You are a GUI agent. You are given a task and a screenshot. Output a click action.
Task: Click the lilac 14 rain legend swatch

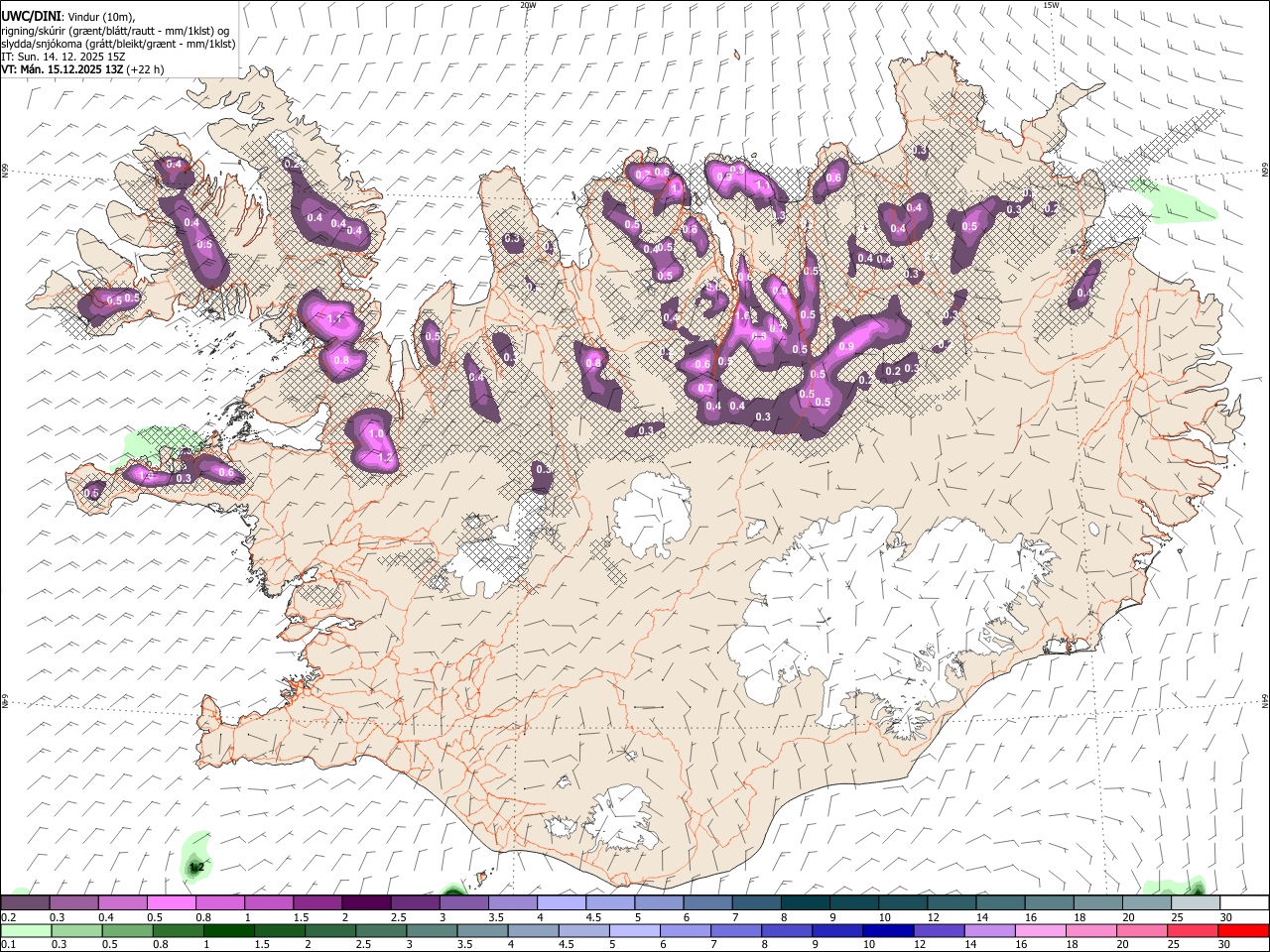point(989,931)
